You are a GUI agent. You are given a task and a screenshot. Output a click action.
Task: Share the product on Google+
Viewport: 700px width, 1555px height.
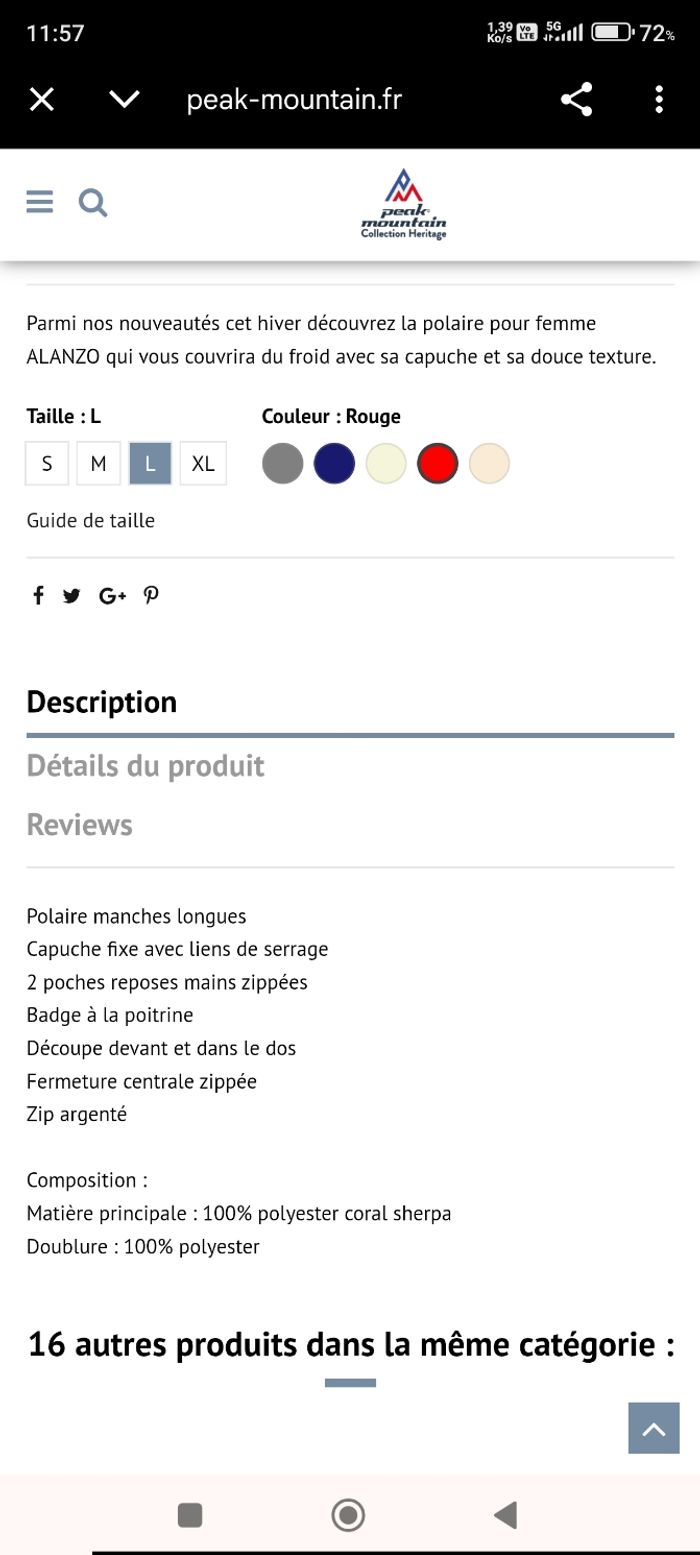111,595
